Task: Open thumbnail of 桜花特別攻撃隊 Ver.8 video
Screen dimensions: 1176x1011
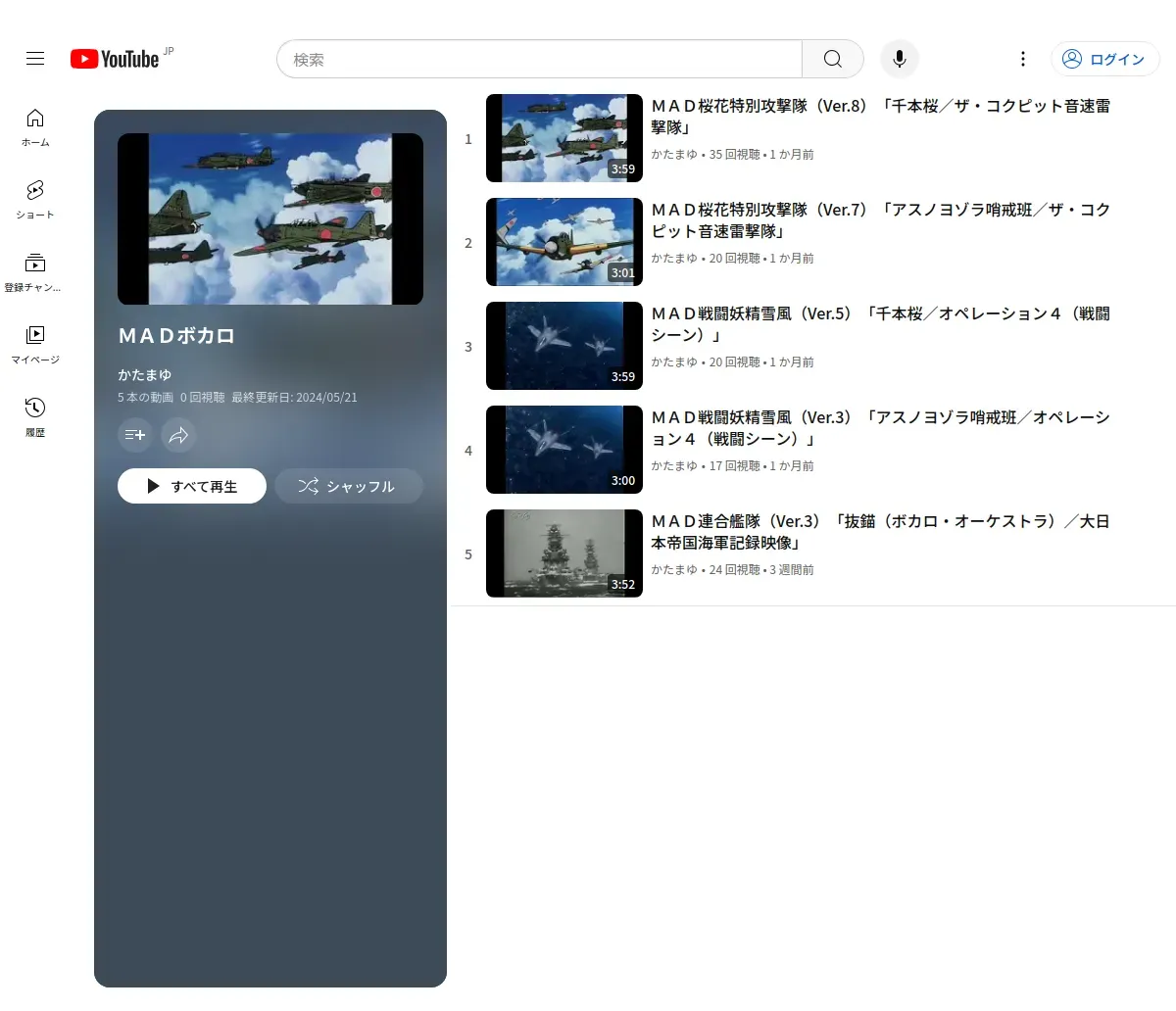Action: [x=564, y=138]
